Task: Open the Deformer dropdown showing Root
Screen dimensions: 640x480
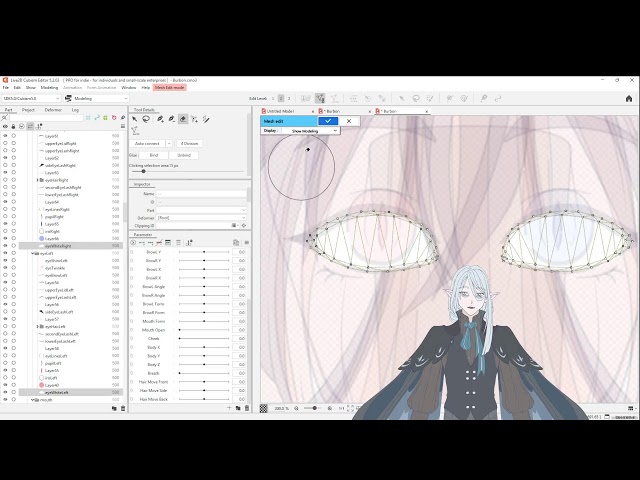Action: [x=202, y=218]
